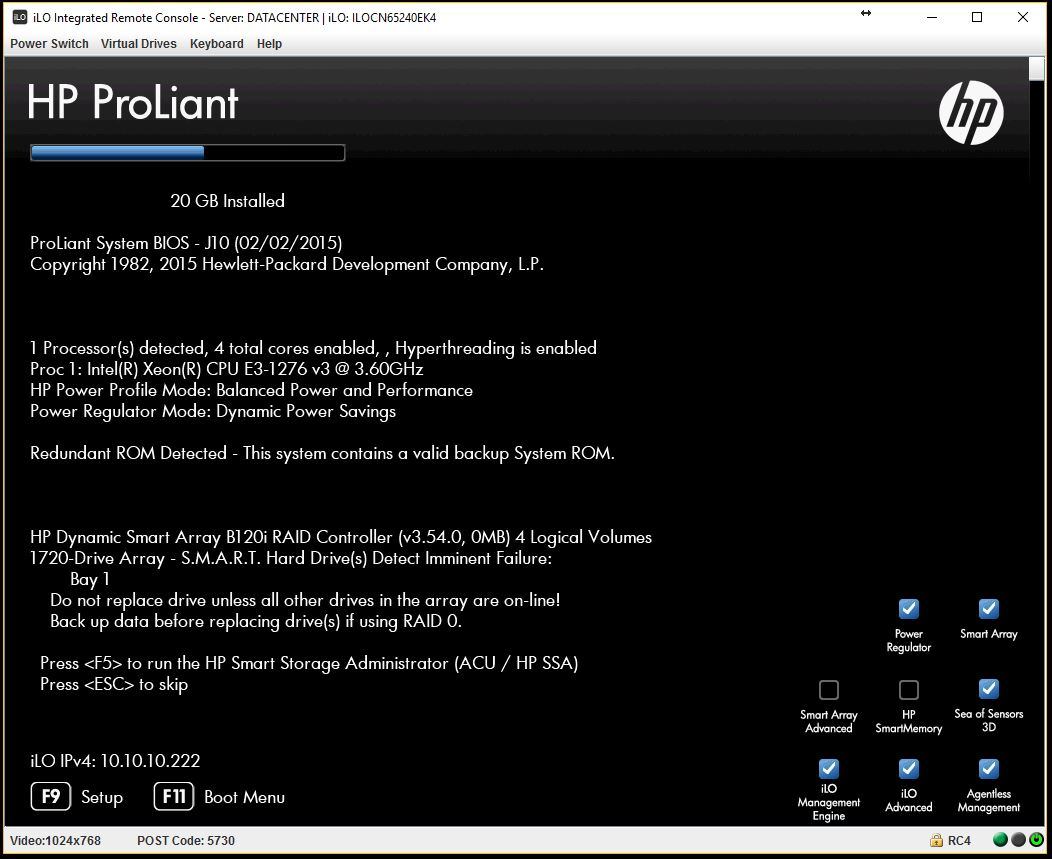Click the '1 Processor(s) detected' line
The image size is (1052, 859).
(313, 348)
